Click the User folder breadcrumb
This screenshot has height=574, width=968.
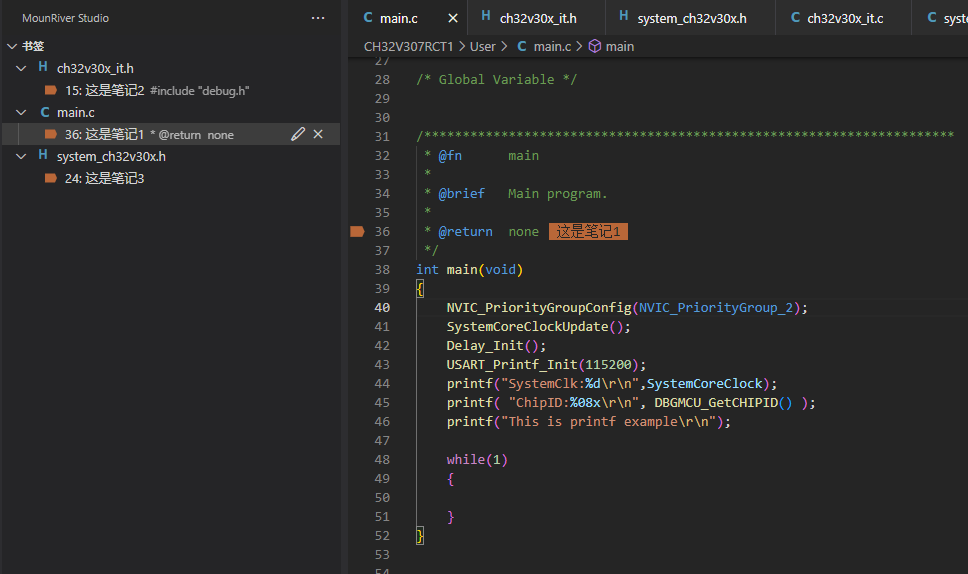tap(483, 46)
